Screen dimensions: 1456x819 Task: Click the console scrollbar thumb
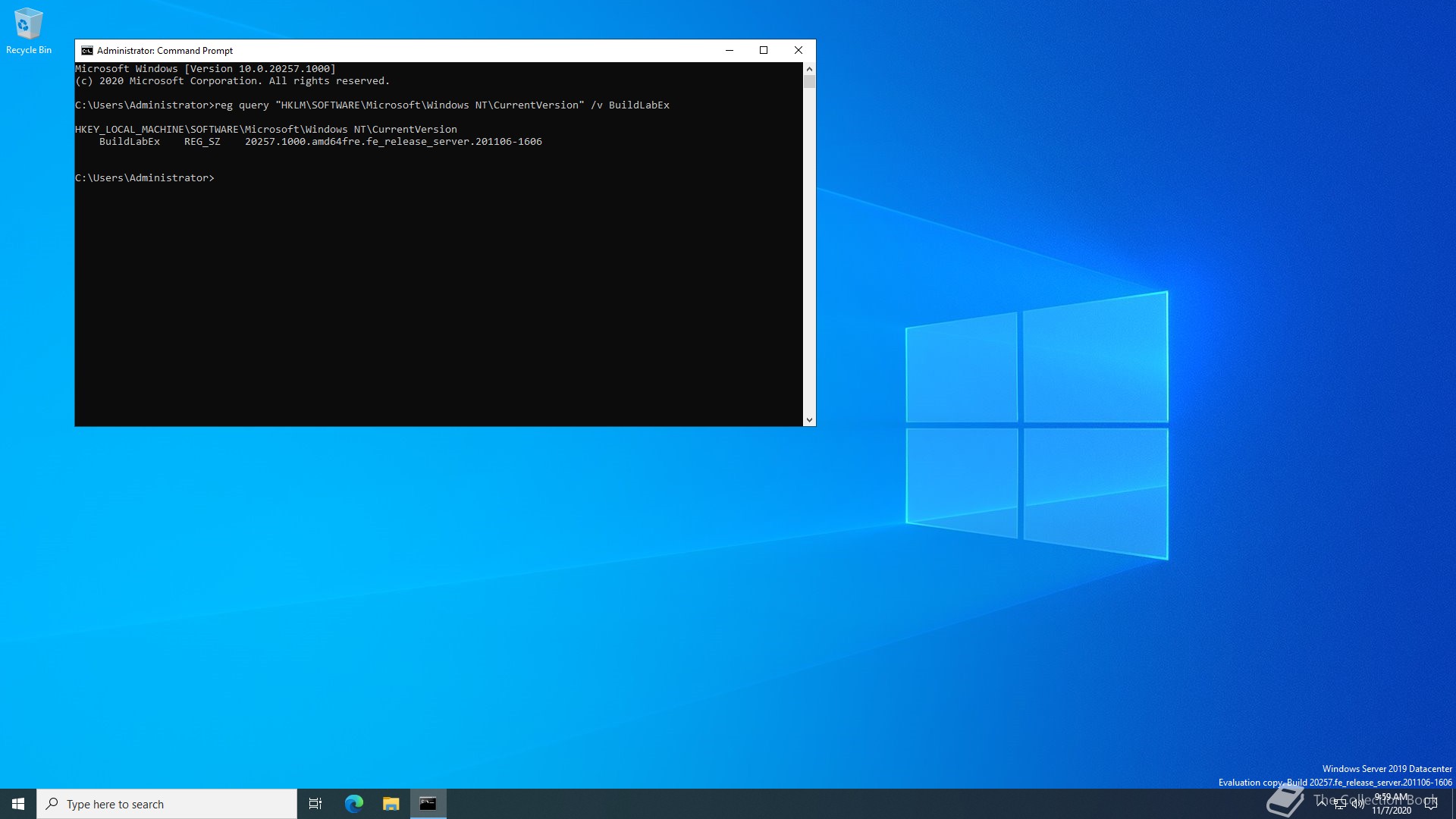(x=809, y=82)
